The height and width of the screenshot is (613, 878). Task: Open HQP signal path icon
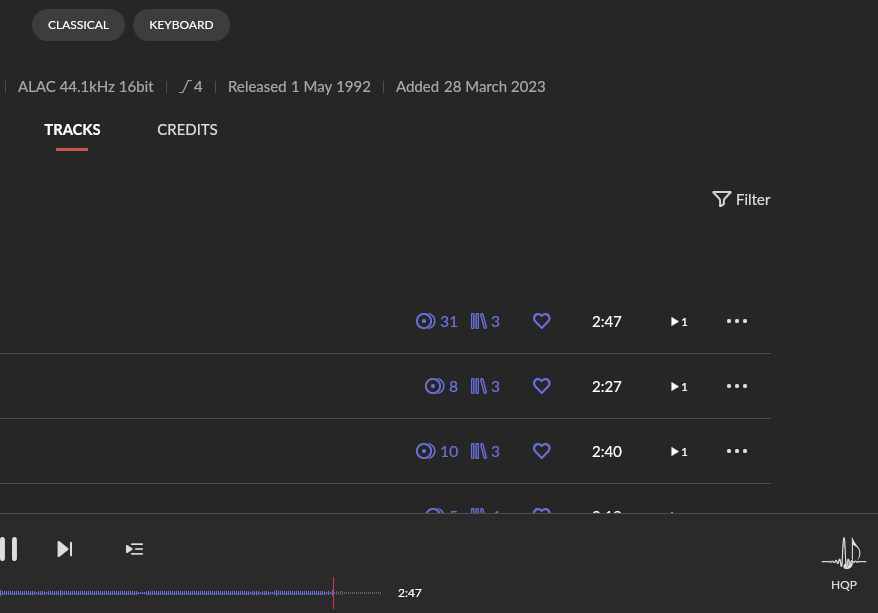(x=844, y=563)
